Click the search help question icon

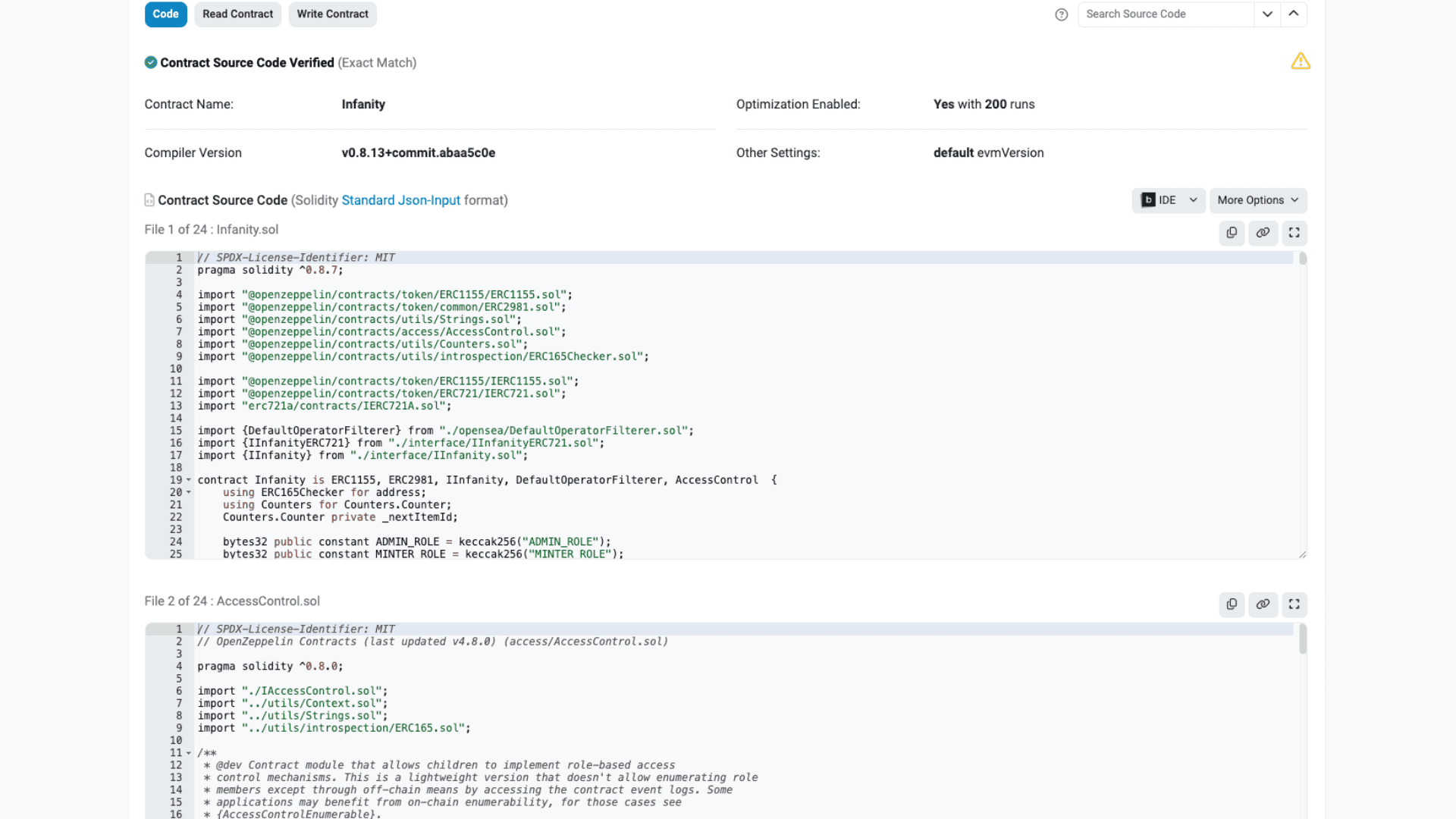[x=1061, y=14]
